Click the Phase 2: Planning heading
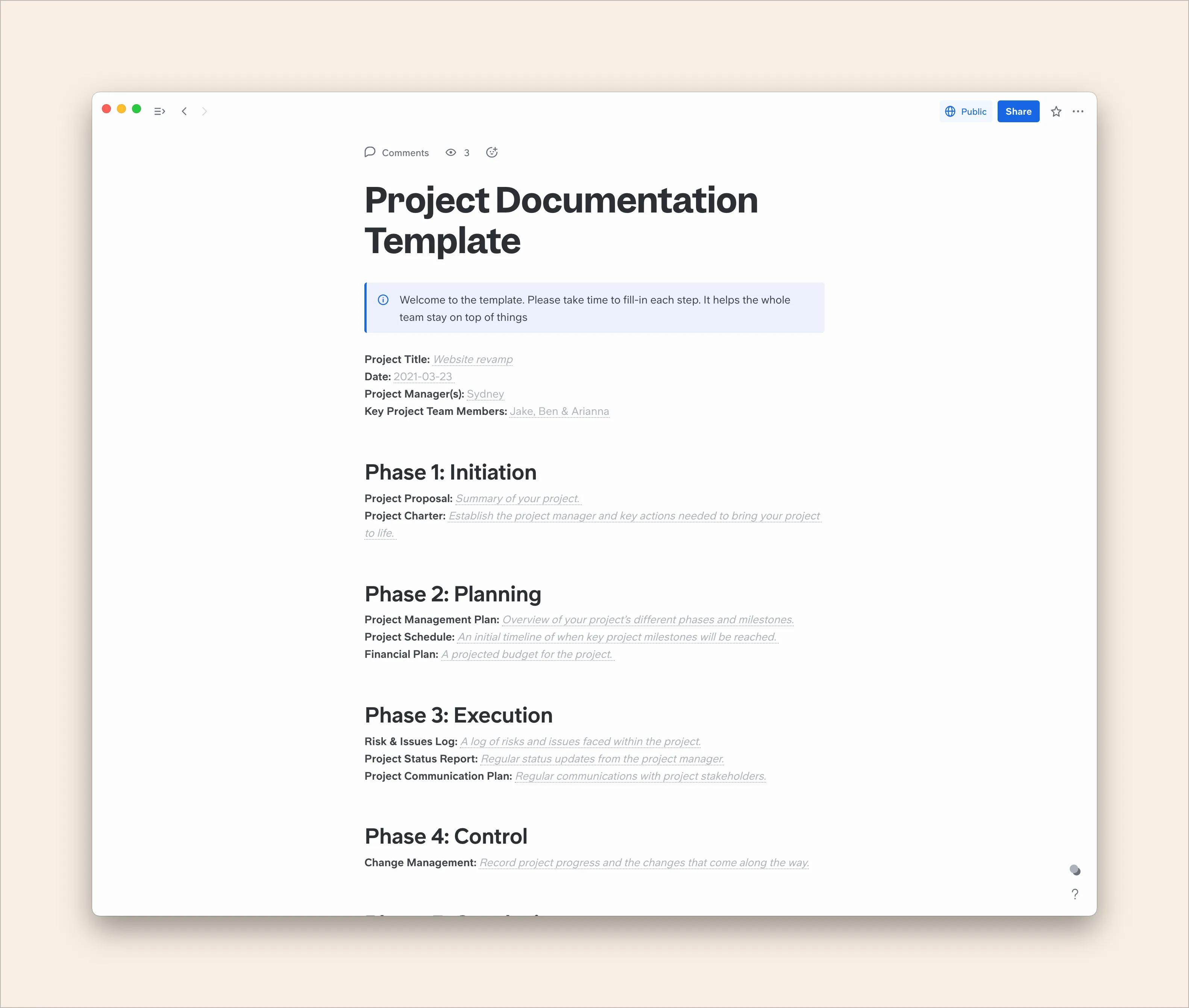Screen dimensions: 1189x1008 pos(452,594)
